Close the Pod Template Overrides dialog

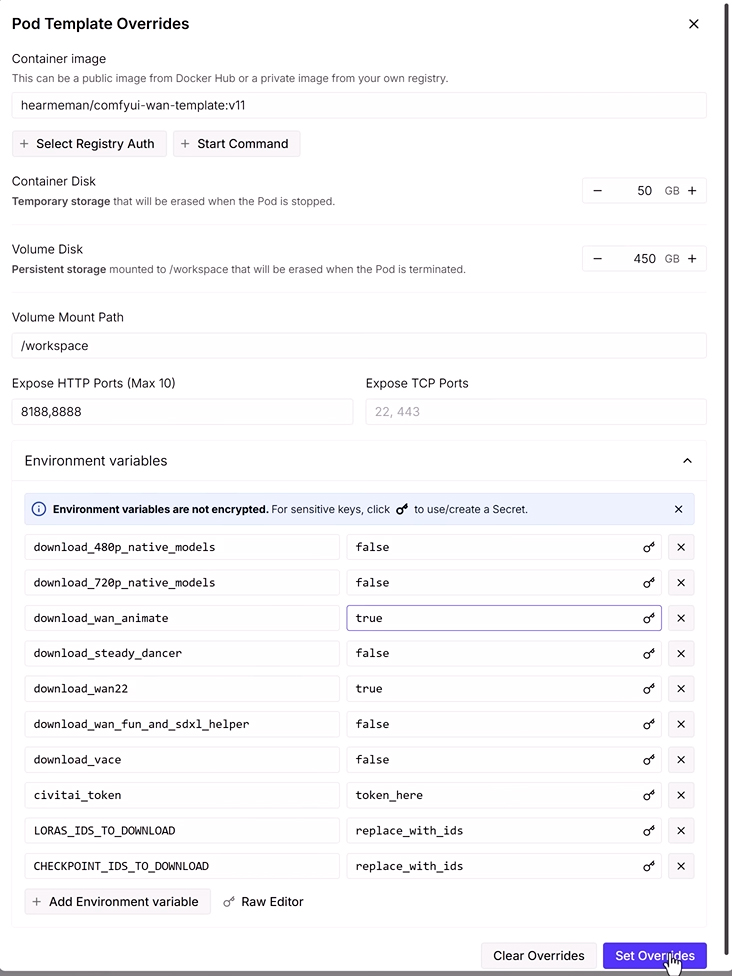point(693,24)
